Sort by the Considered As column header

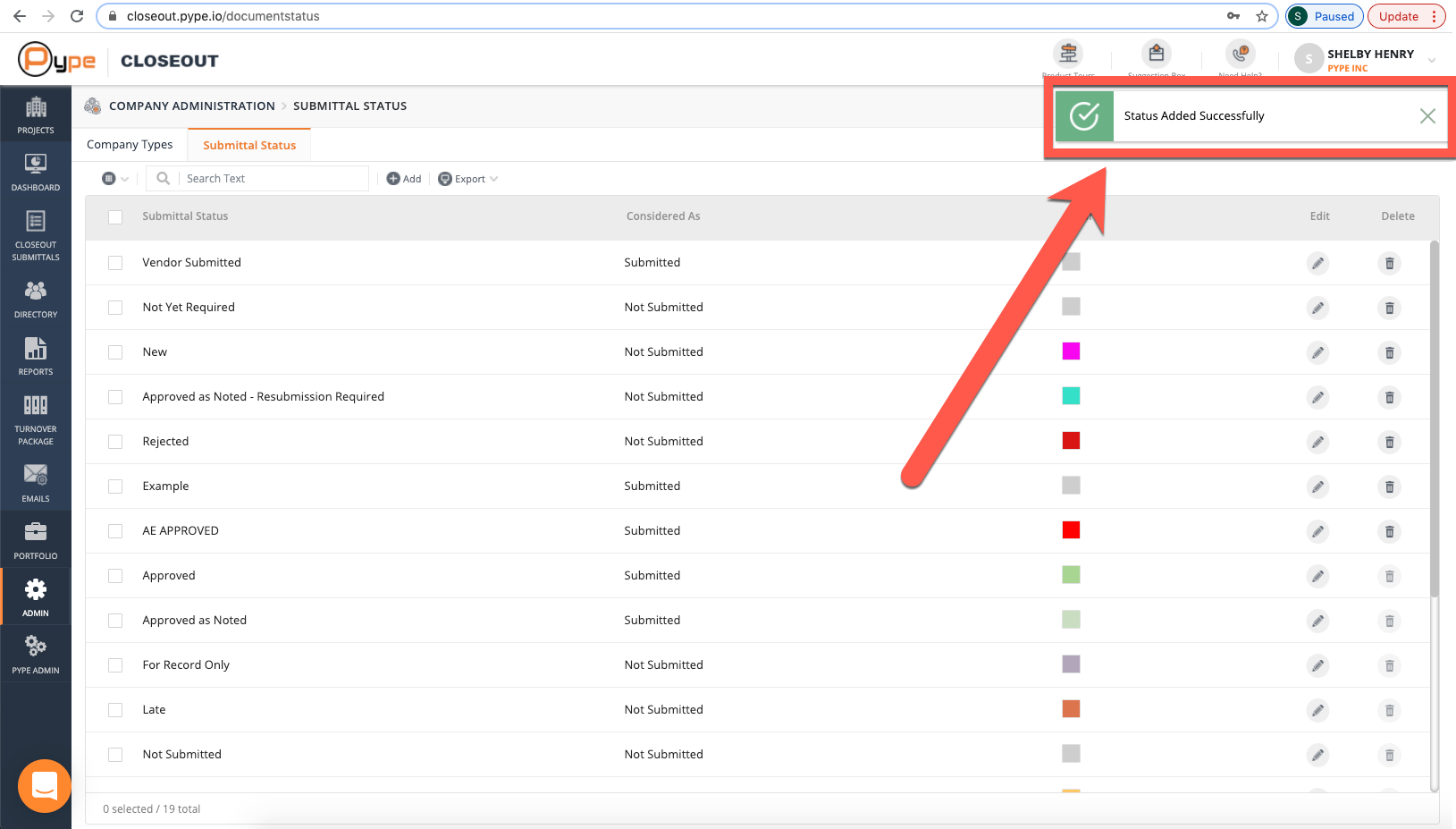pyautogui.click(x=663, y=216)
